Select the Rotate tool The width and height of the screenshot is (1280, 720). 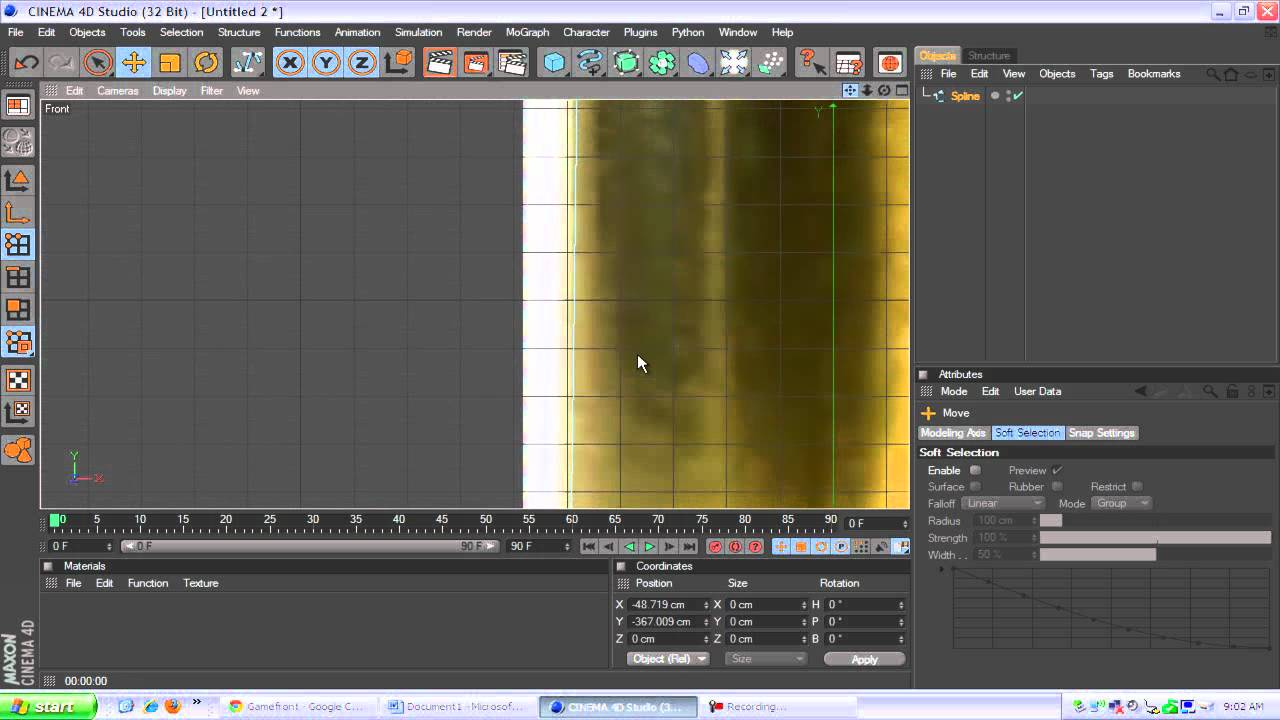[x=206, y=63]
